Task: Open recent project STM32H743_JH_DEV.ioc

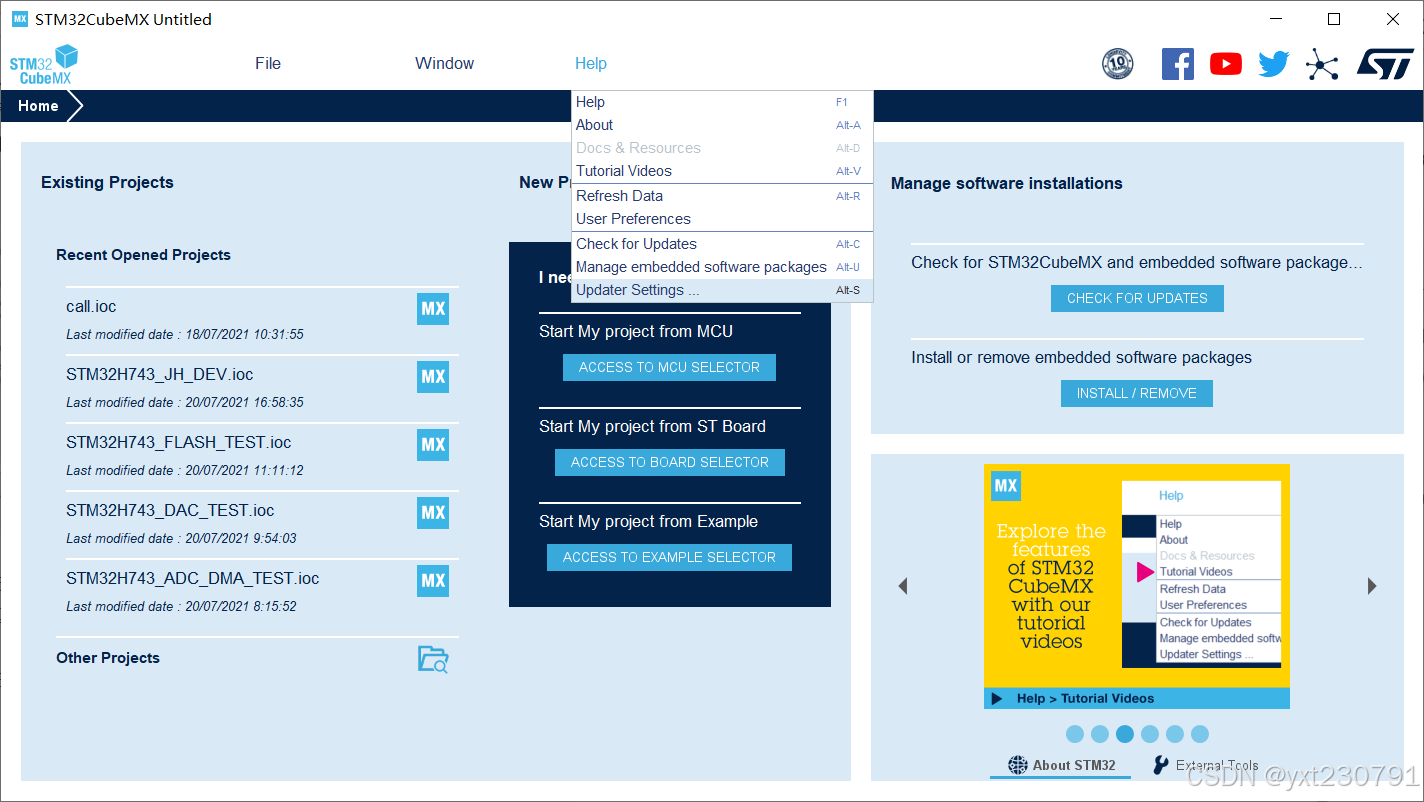Action: pyautogui.click(x=160, y=374)
